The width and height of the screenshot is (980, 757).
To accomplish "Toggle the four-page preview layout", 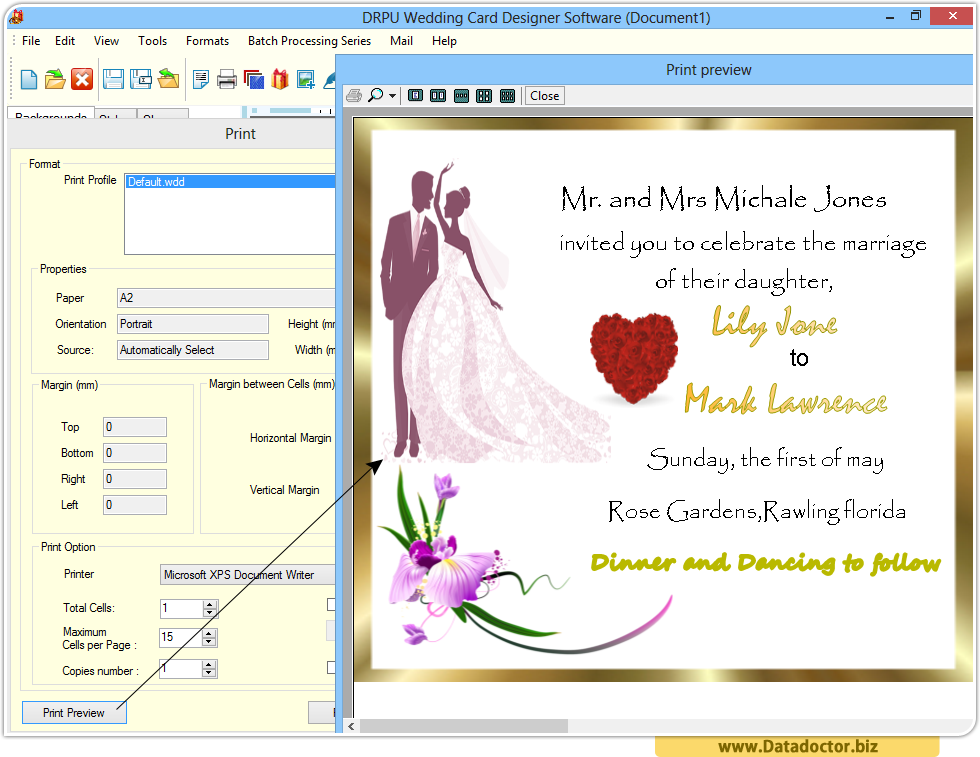I will (484, 95).
